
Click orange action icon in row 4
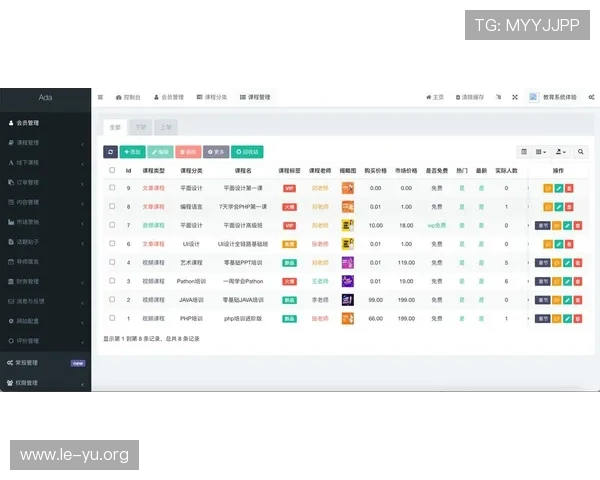(x=557, y=263)
